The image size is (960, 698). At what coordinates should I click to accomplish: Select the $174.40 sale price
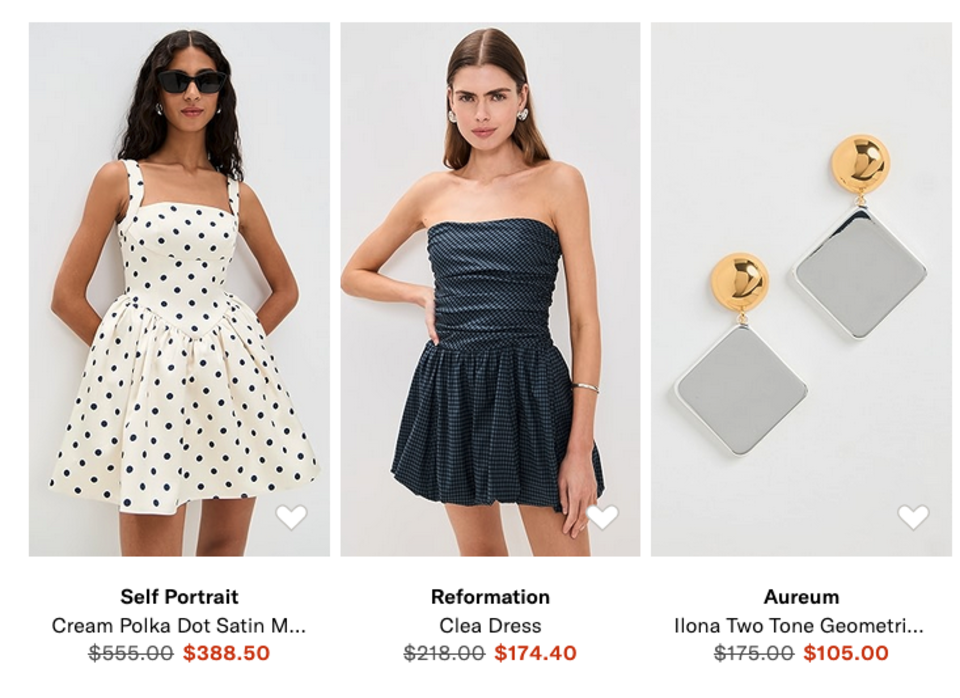pyautogui.click(x=536, y=653)
